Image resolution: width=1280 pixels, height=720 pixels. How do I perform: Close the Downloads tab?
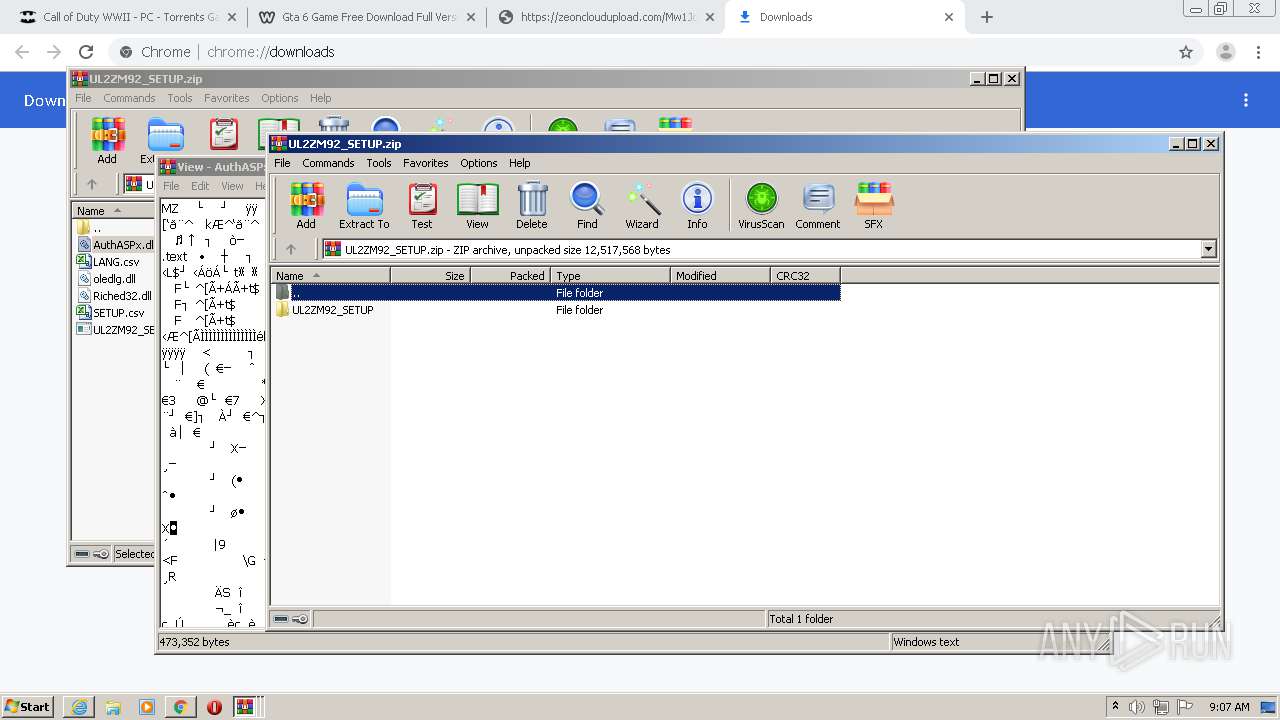coord(949,17)
